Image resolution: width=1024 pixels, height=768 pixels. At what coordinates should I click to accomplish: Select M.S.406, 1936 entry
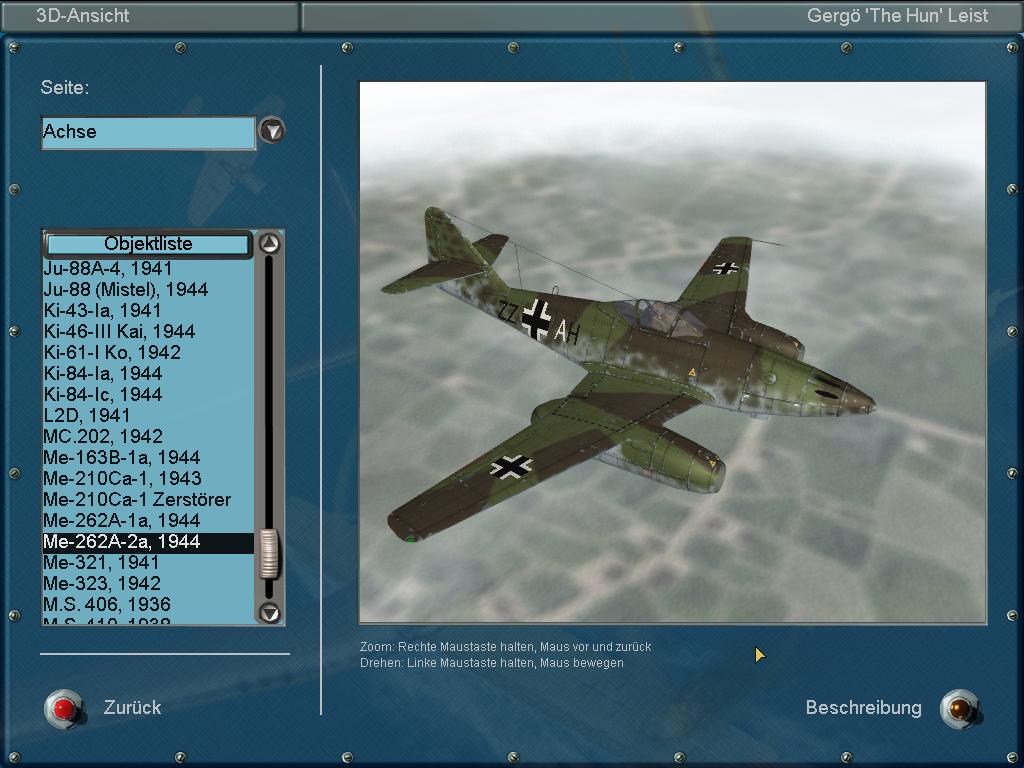pos(148,604)
